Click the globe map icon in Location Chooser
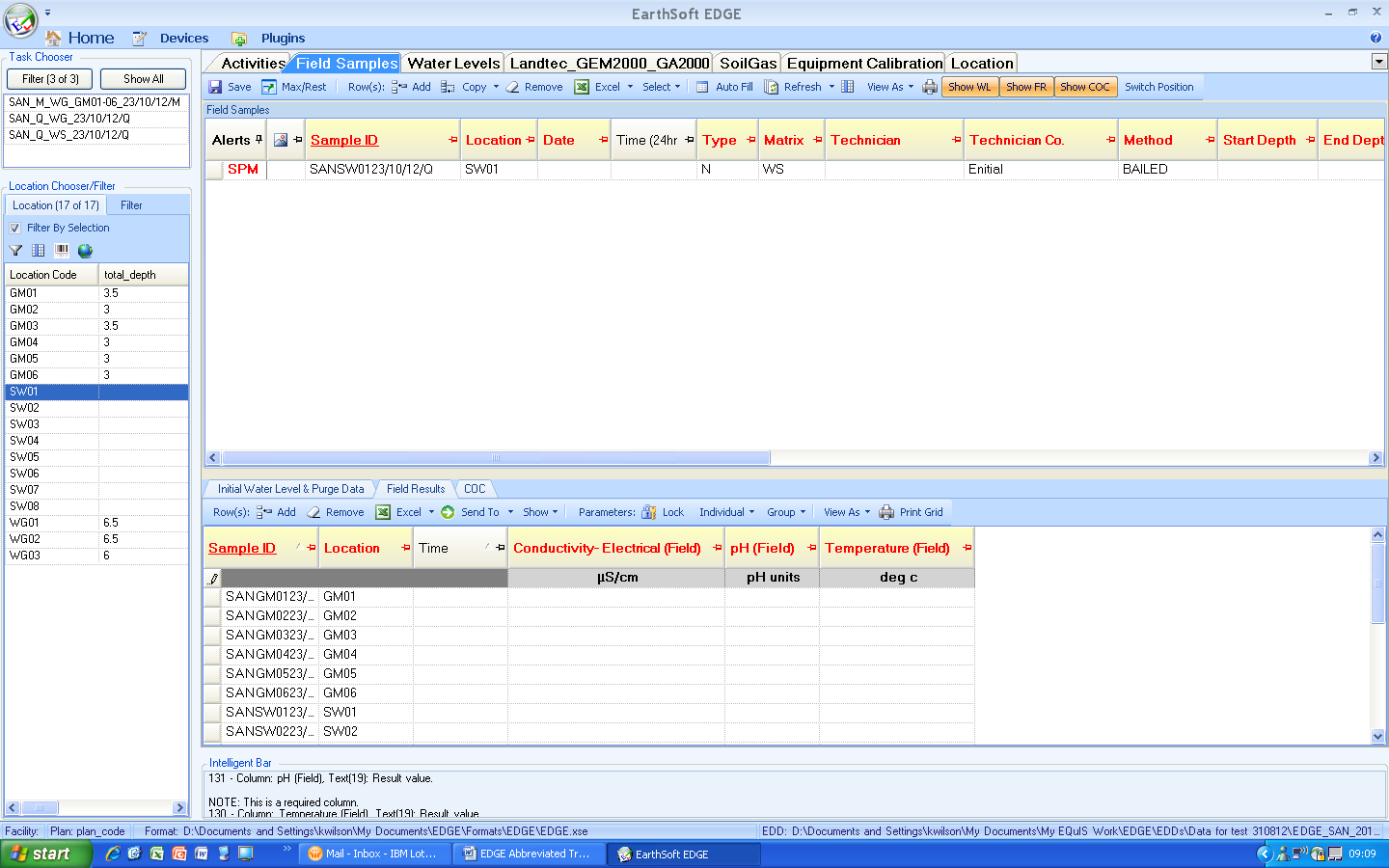The width and height of the screenshot is (1389, 868). click(85, 251)
